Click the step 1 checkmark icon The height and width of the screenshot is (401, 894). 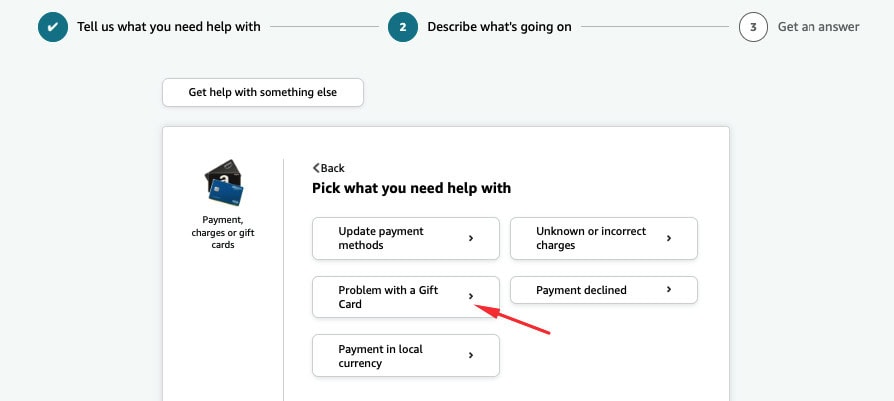(53, 27)
